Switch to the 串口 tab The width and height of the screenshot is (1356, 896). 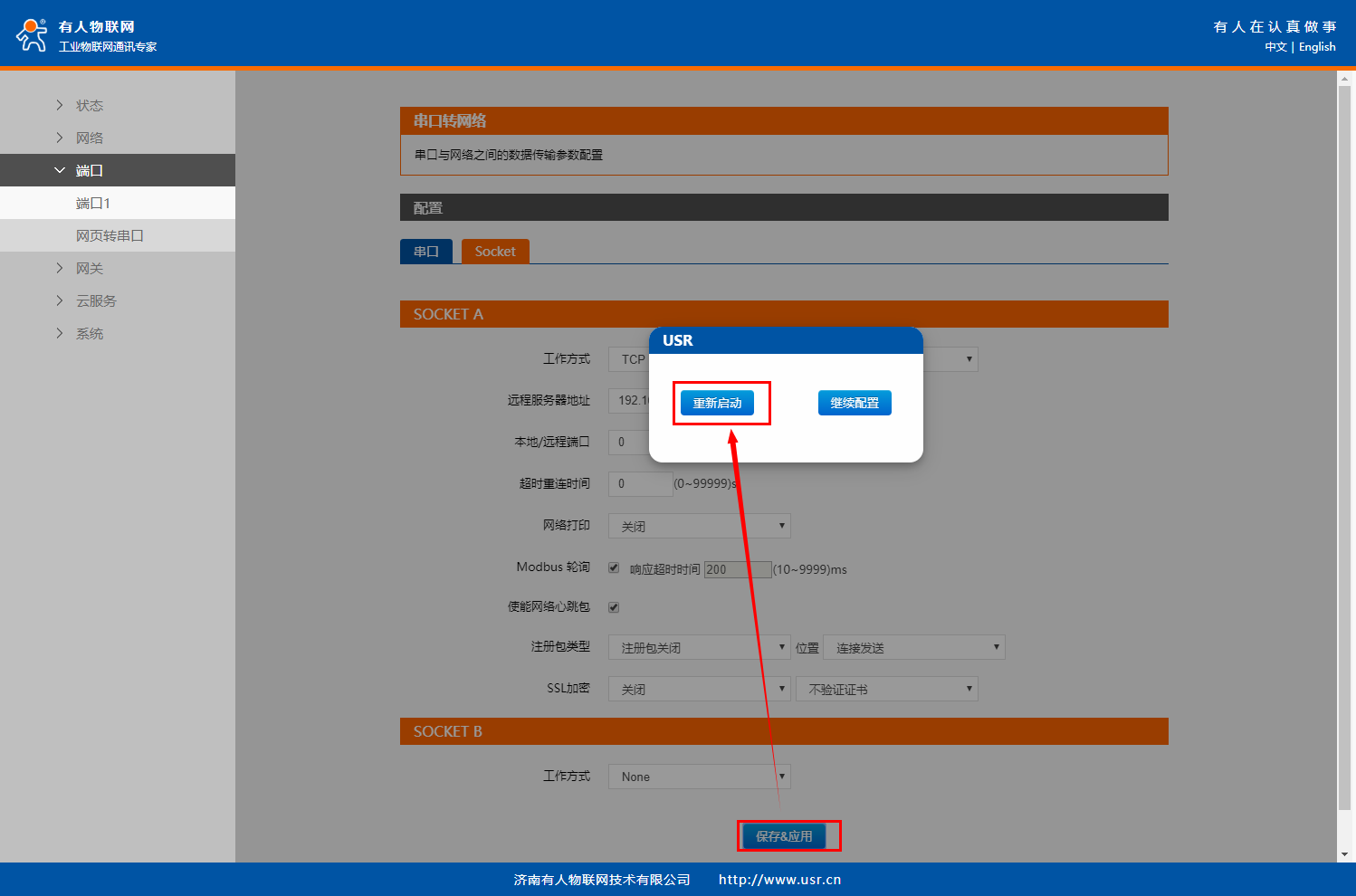[x=426, y=252]
